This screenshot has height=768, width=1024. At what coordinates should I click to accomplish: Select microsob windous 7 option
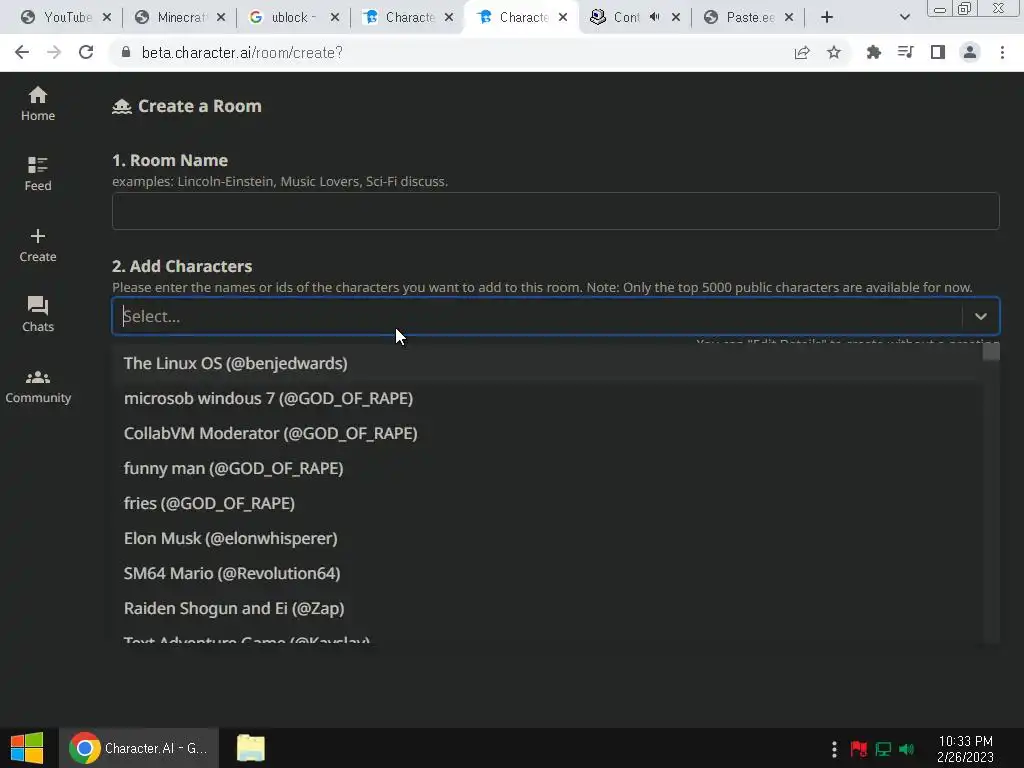pos(547,398)
